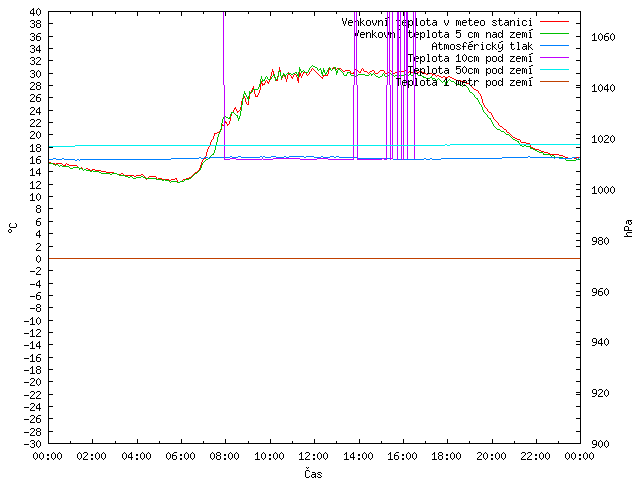This screenshot has height=480, width=640.
Task: Click legend label 'Teplota 1 metr pod zemí'
Action: tap(464, 82)
